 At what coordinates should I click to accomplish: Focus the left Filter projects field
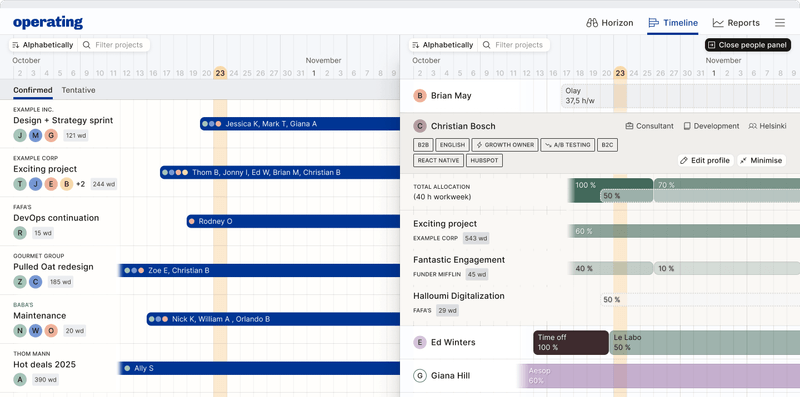(x=114, y=45)
